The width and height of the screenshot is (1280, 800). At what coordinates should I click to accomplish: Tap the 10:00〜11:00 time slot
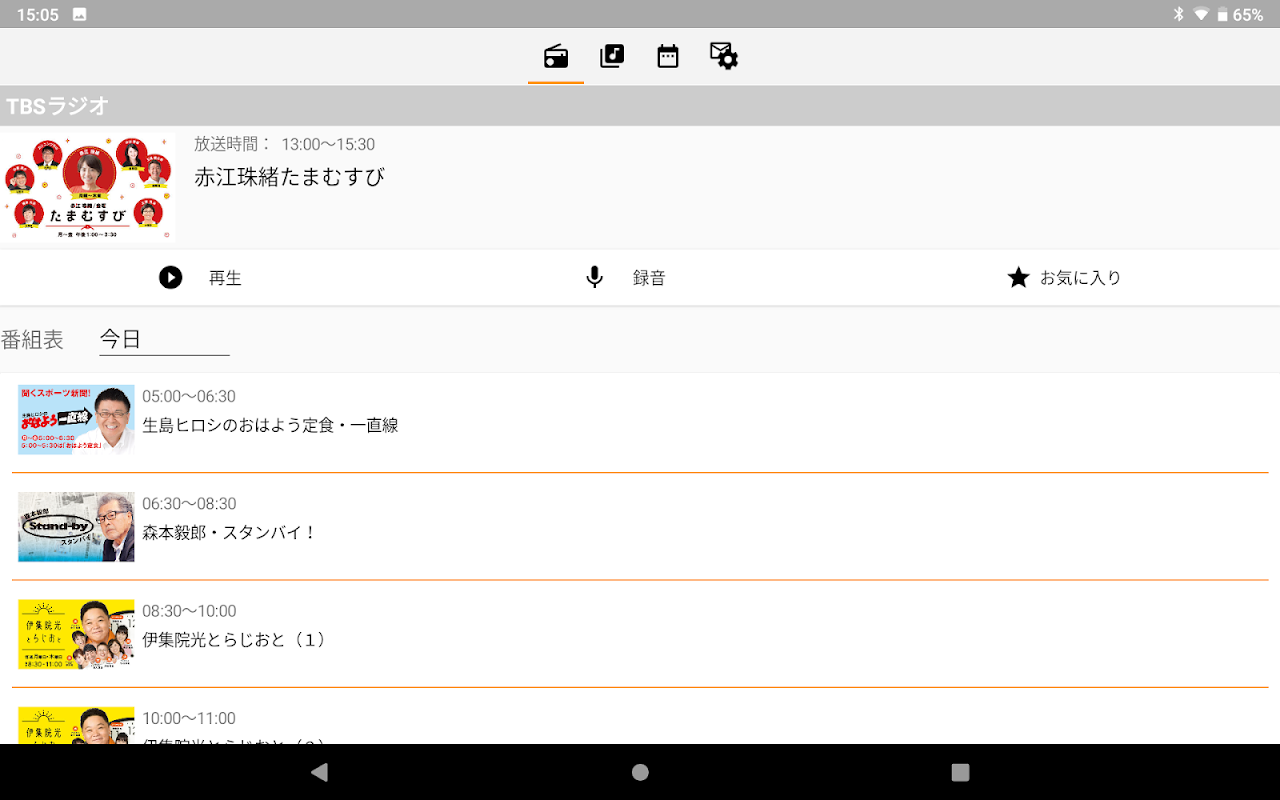pos(189,718)
